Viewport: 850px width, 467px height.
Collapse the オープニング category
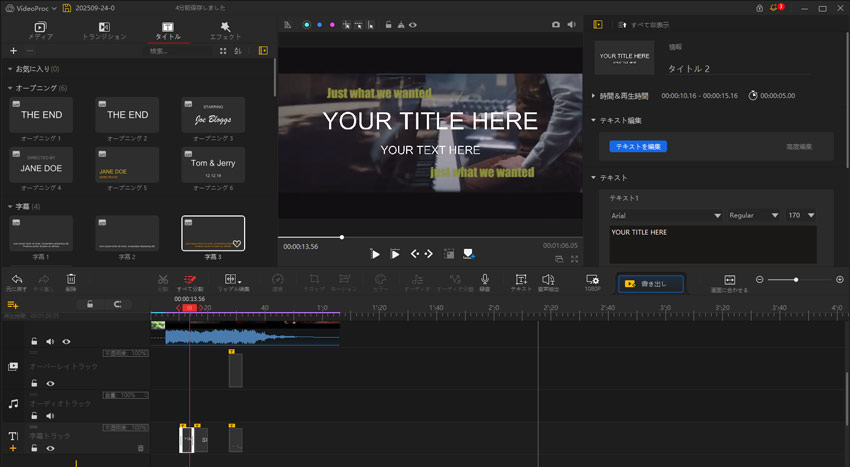coord(10,88)
